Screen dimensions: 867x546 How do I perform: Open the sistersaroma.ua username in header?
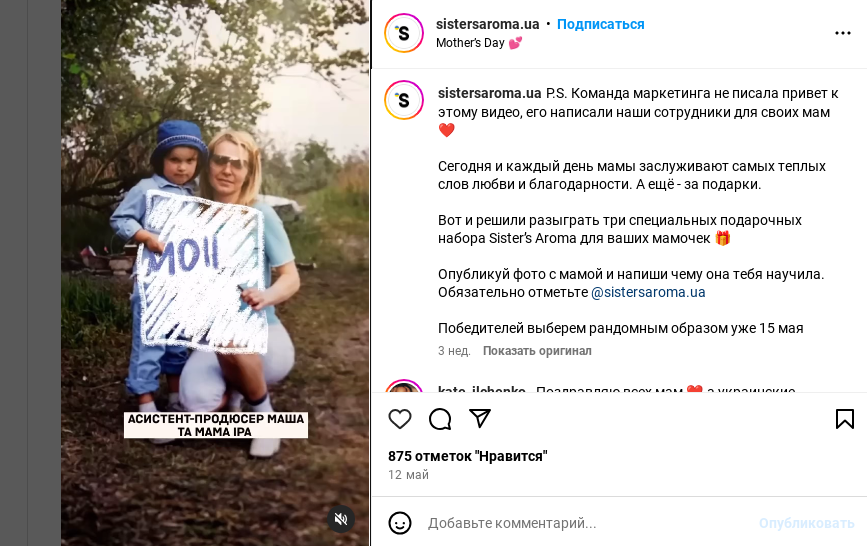[487, 24]
